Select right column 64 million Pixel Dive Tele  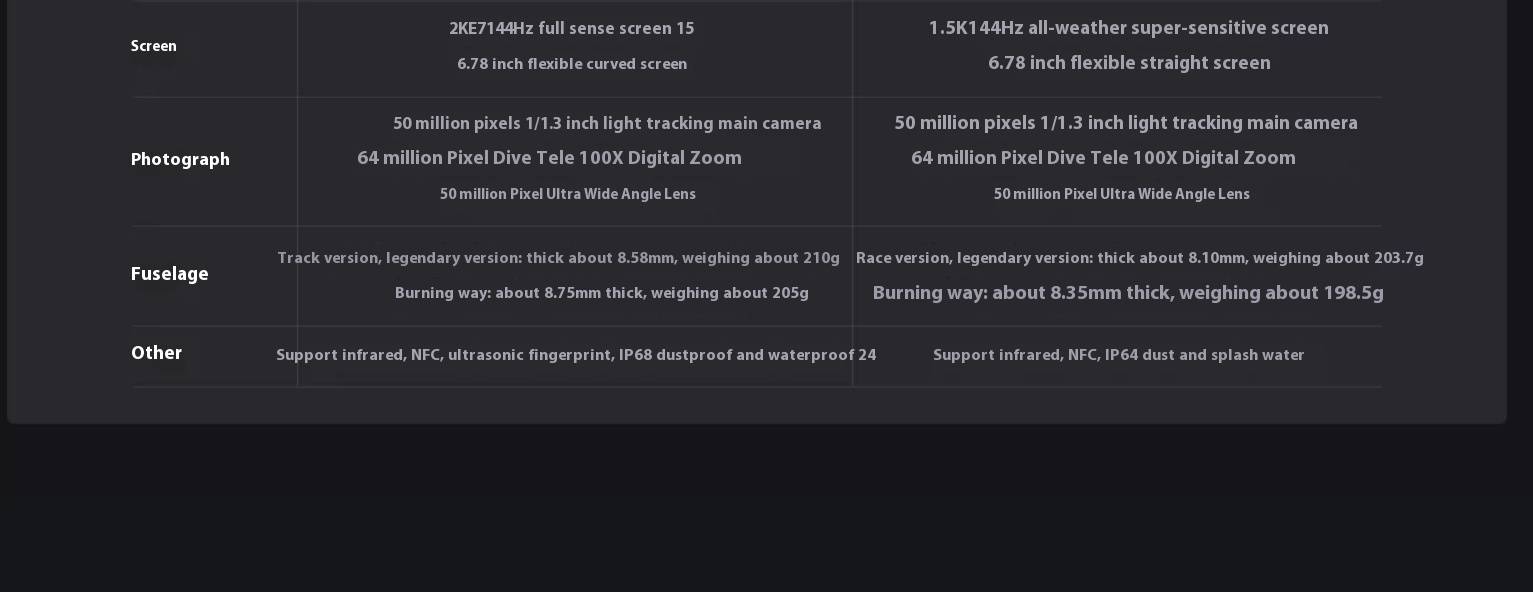coord(1103,158)
